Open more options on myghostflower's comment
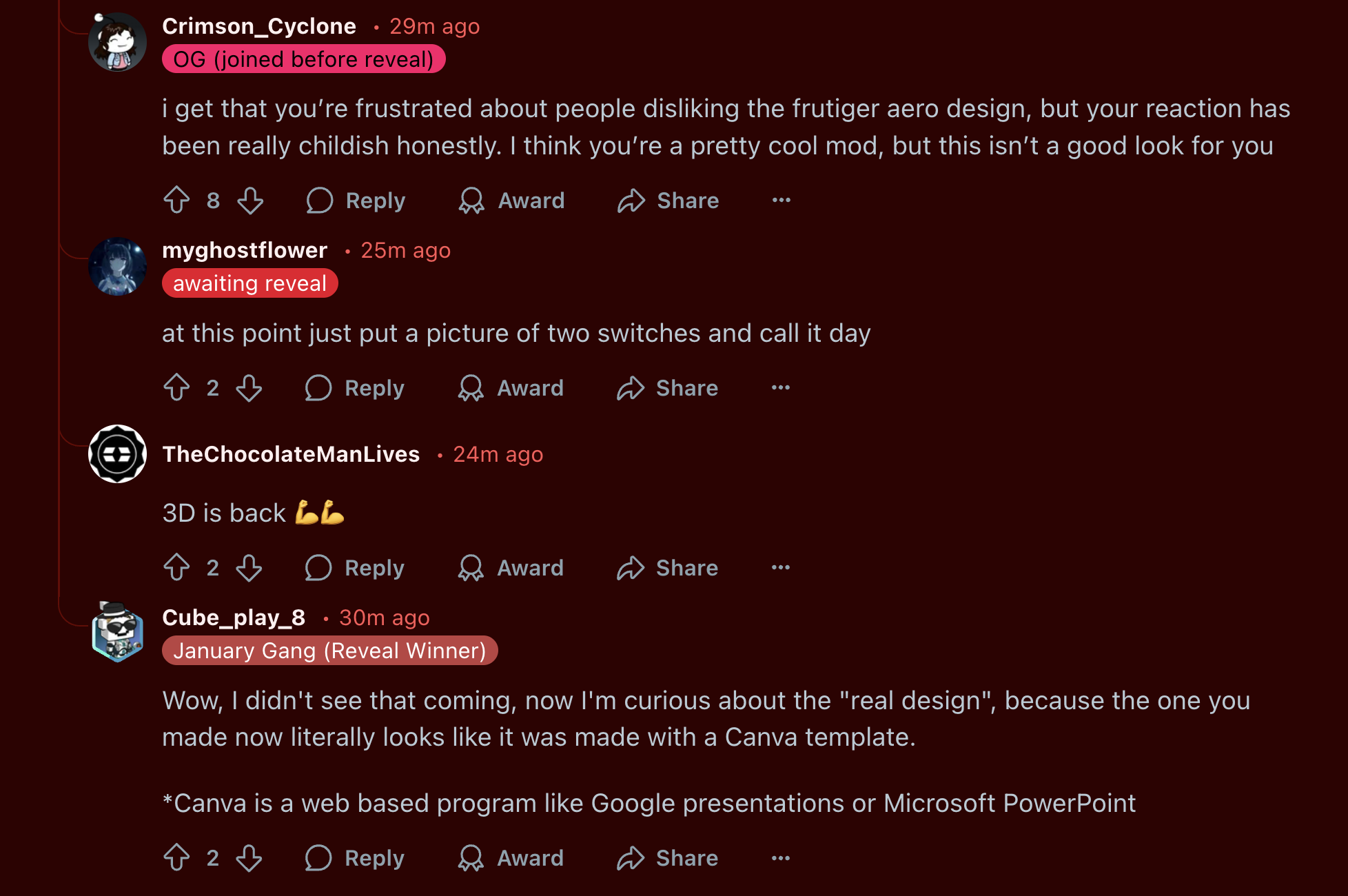The height and width of the screenshot is (896, 1348). (x=780, y=388)
